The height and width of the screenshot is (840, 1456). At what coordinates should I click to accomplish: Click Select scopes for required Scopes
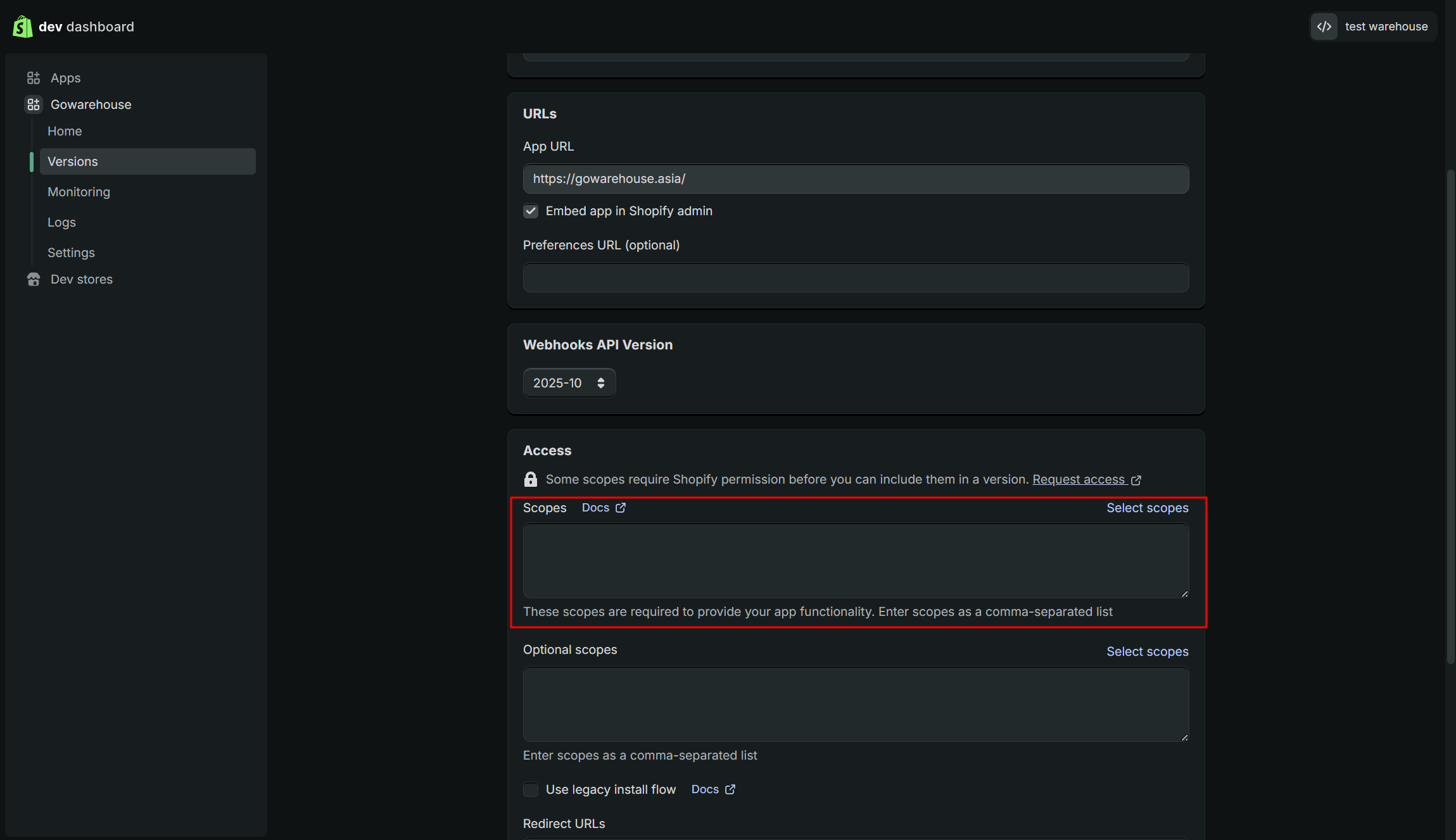point(1147,508)
